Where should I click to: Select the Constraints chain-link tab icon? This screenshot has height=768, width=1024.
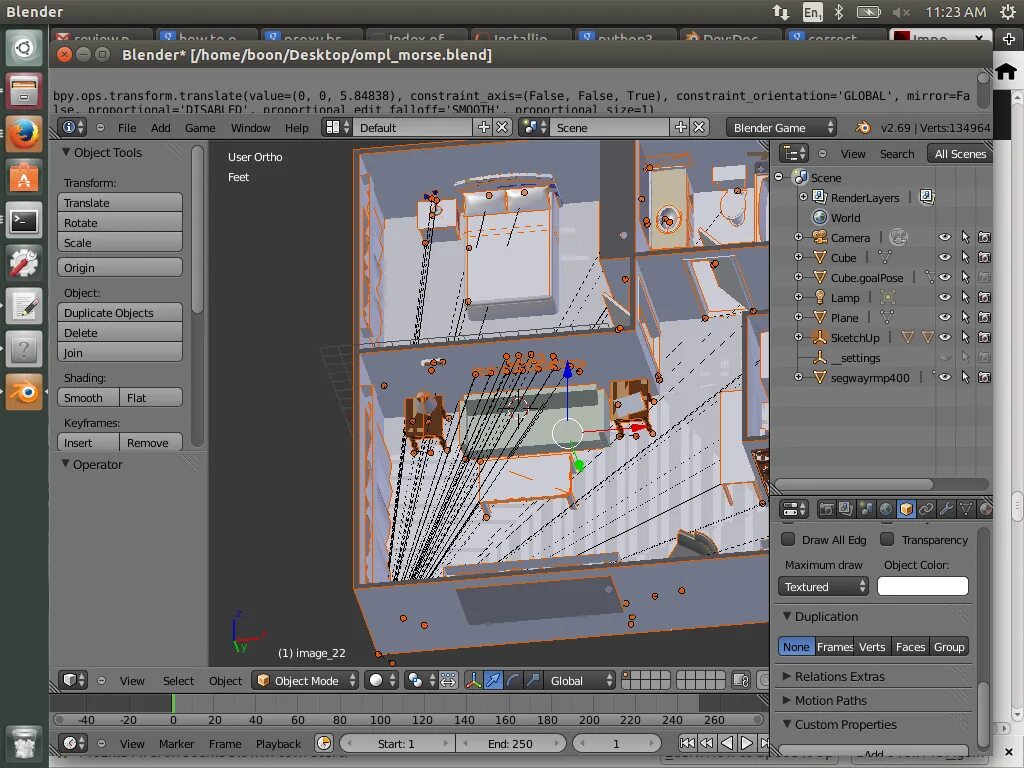tap(926, 509)
